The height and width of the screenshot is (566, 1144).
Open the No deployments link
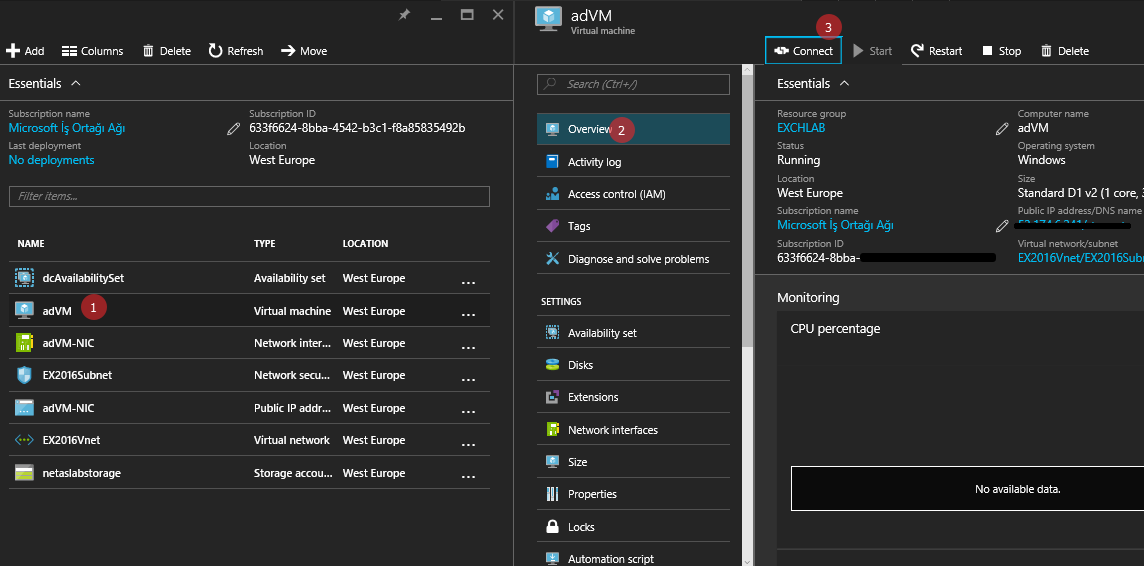pos(51,160)
